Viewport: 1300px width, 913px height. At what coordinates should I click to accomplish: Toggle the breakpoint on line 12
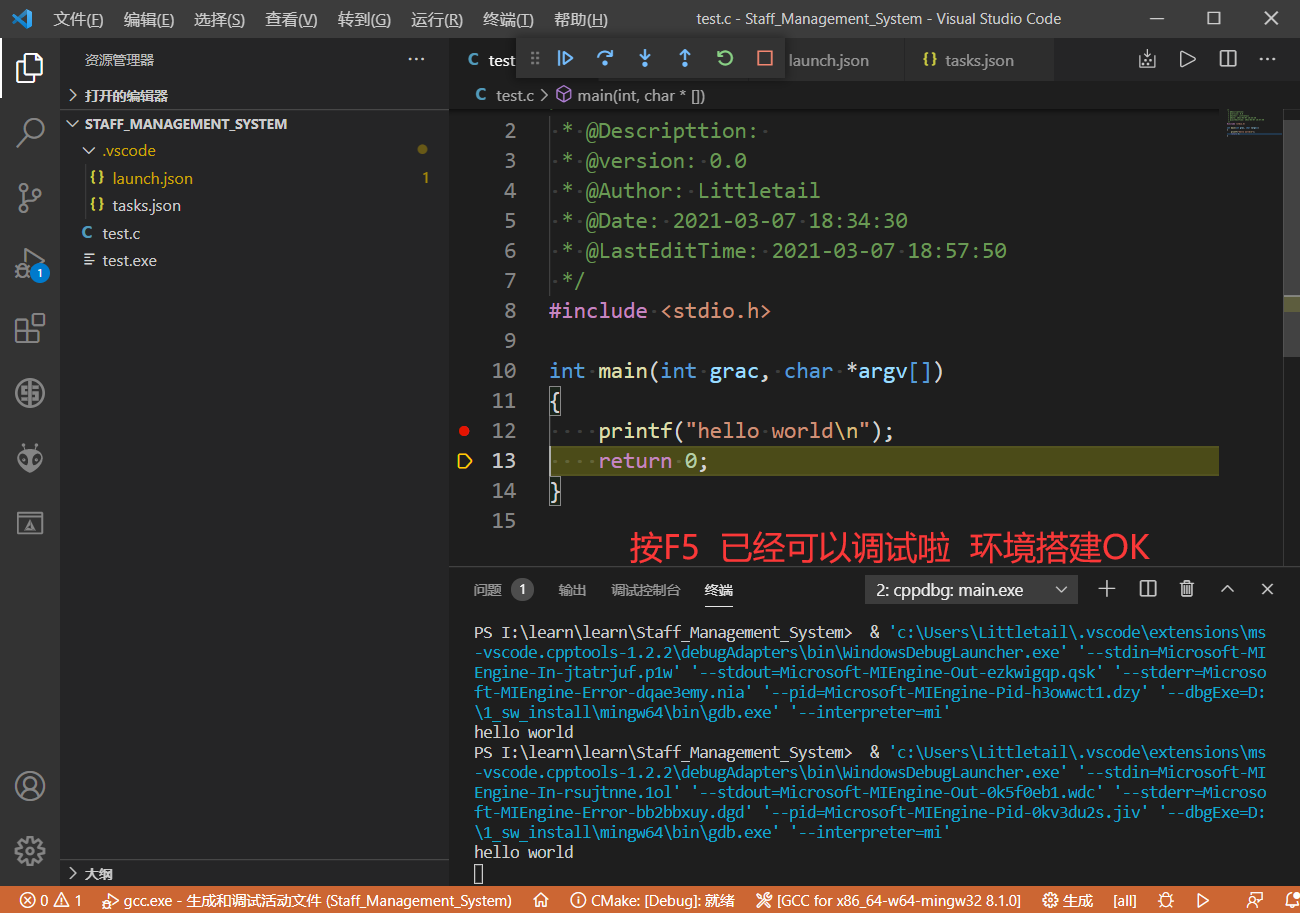tap(464, 431)
